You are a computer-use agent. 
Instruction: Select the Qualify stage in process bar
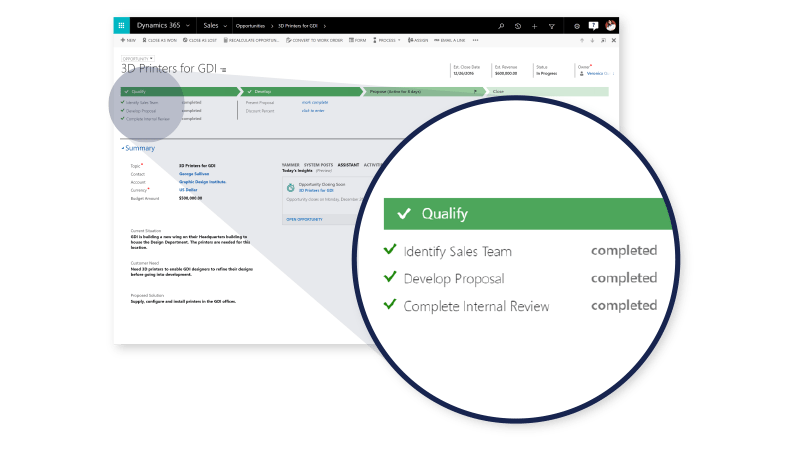[180, 92]
